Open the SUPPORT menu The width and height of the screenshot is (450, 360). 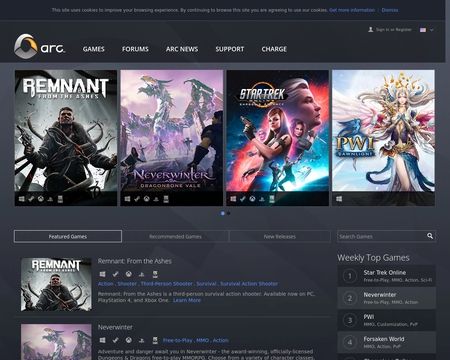[x=230, y=49]
